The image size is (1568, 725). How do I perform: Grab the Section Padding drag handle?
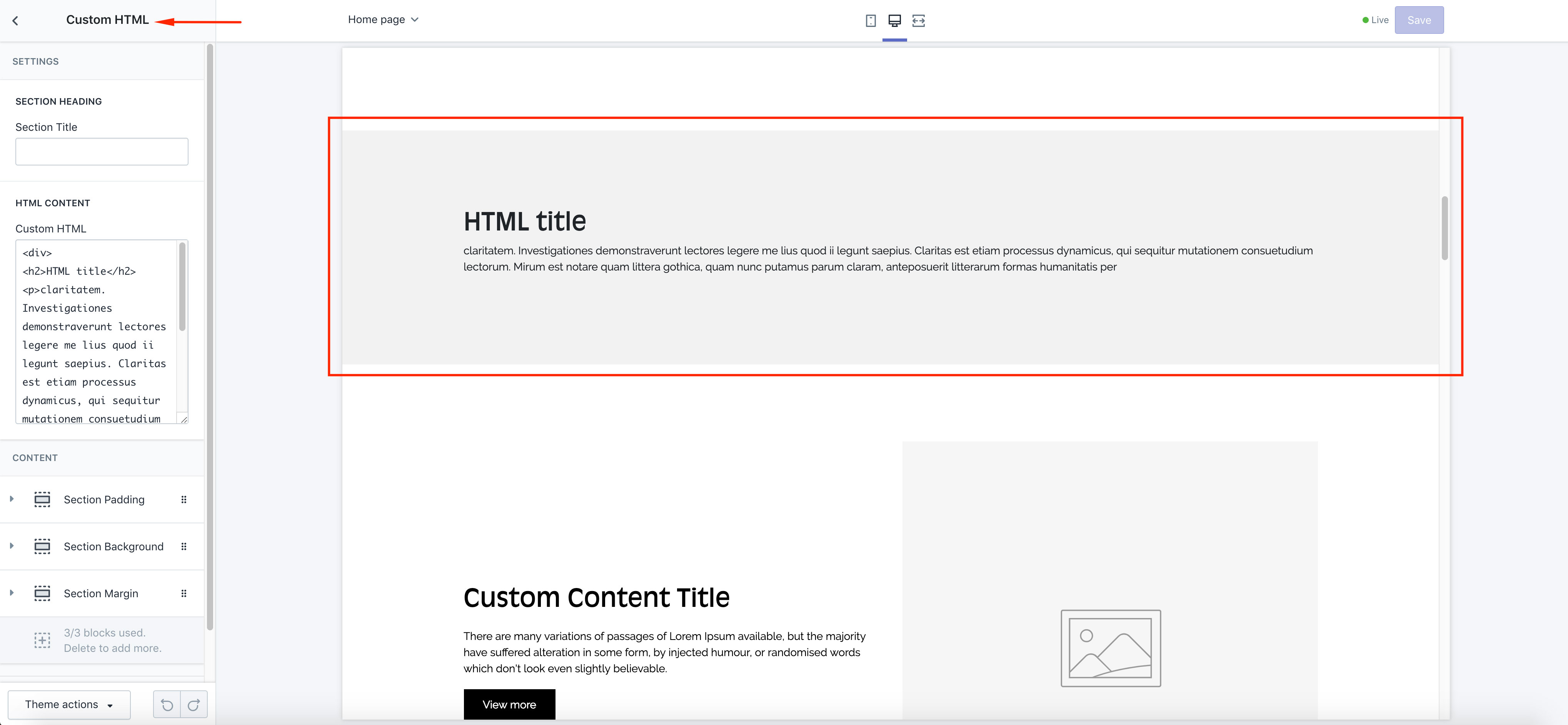[x=184, y=499]
